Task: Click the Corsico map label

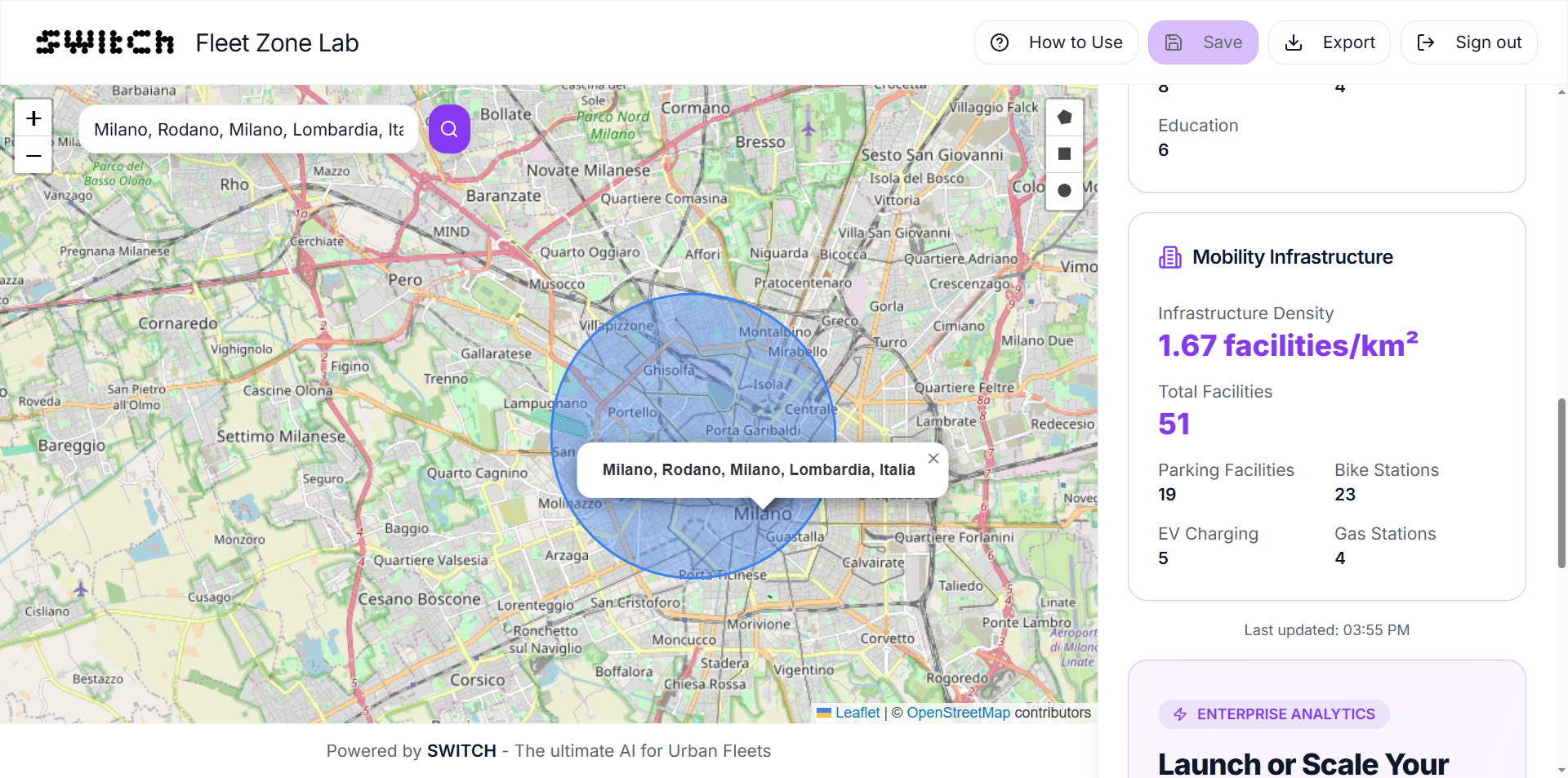Action: (478, 680)
